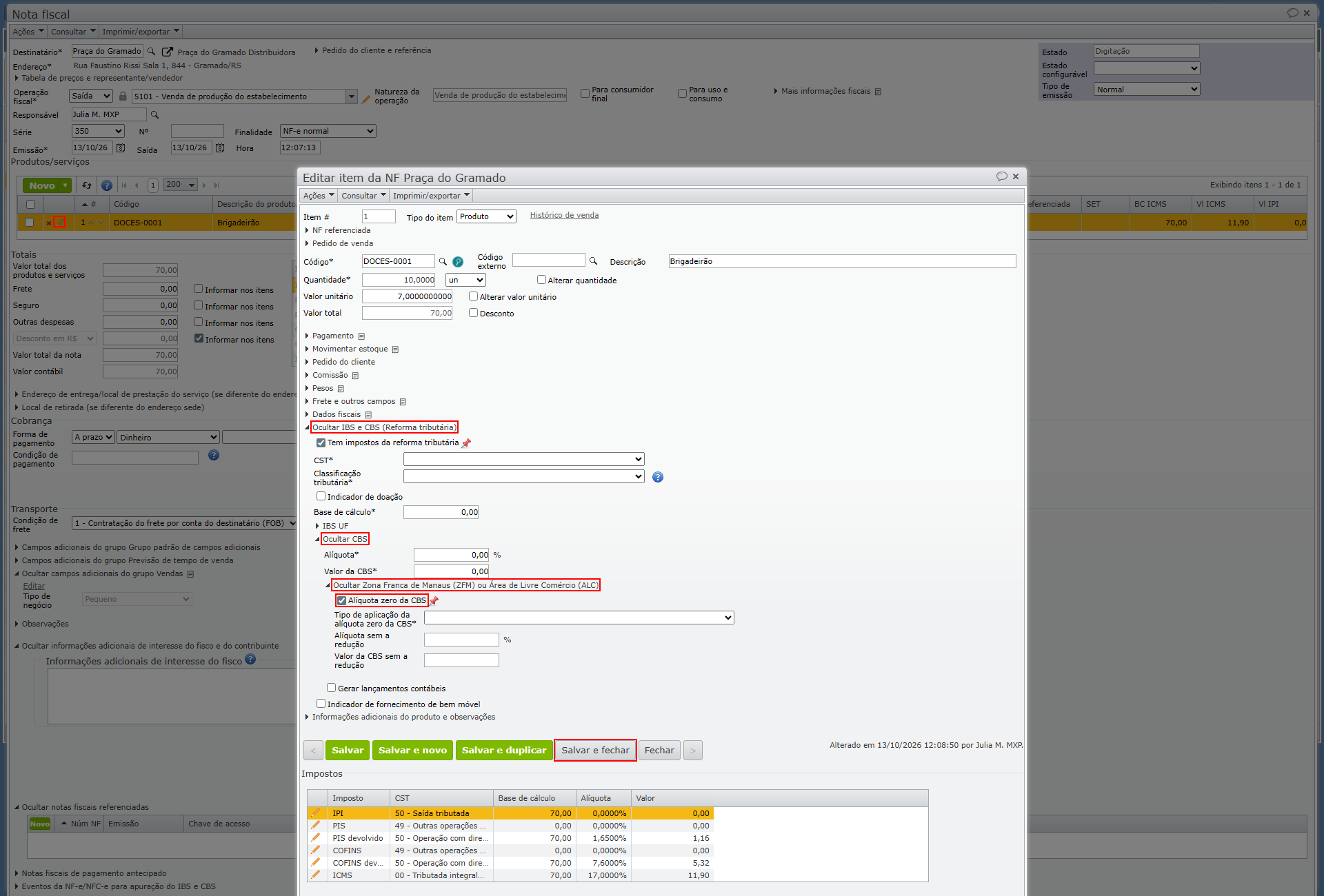Screen dimensions: 1324x896
Task: Open the Classificação tributária dropdown
Action: [x=524, y=476]
